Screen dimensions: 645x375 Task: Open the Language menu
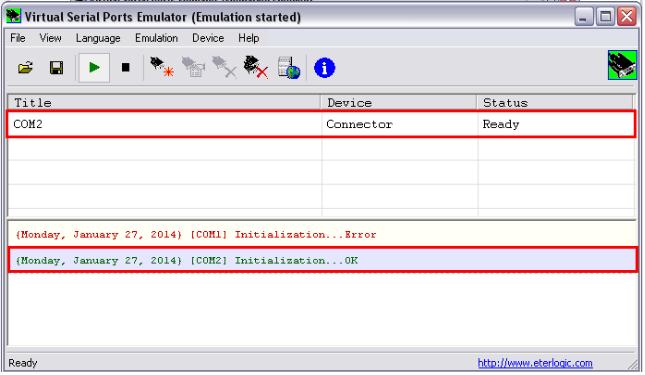point(98,38)
